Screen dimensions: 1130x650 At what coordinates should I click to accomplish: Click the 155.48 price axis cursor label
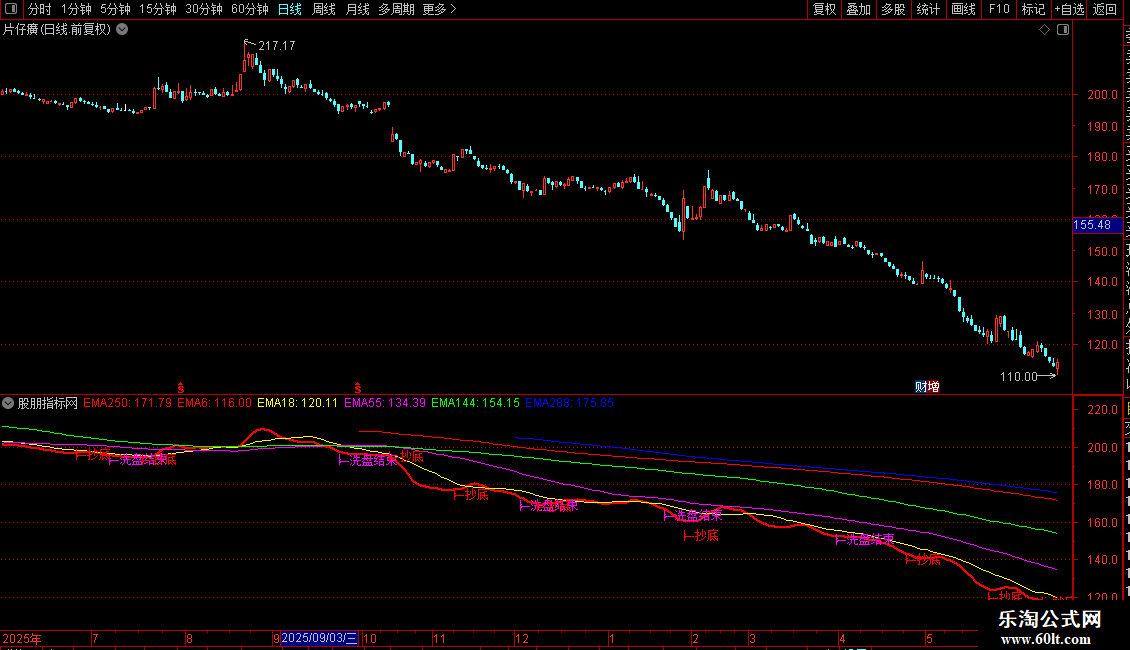pyautogui.click(x=1097, y=225)
